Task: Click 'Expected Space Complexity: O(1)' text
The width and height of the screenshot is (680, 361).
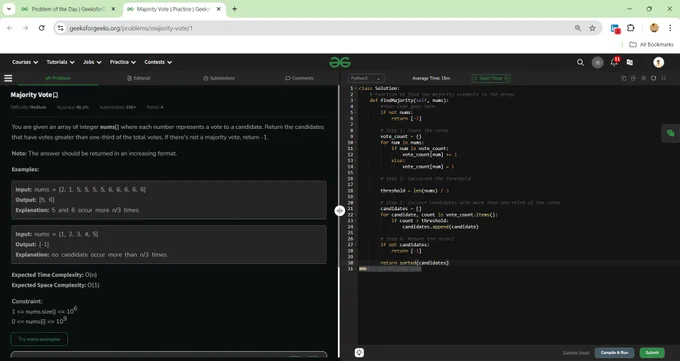Action: point(56,285)
